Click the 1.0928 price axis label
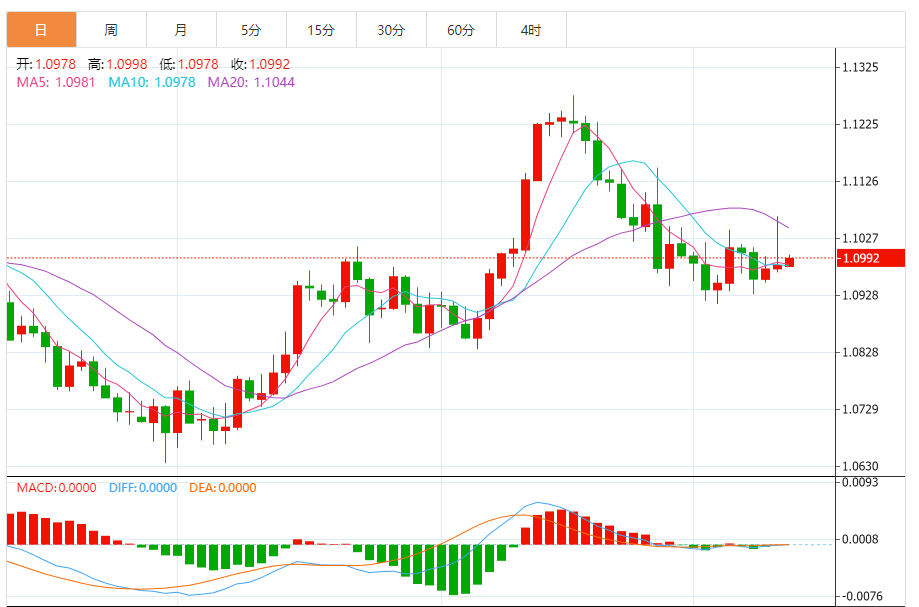Image resolution: width=919 pixels, height=607 pixels. pos(860,295)
